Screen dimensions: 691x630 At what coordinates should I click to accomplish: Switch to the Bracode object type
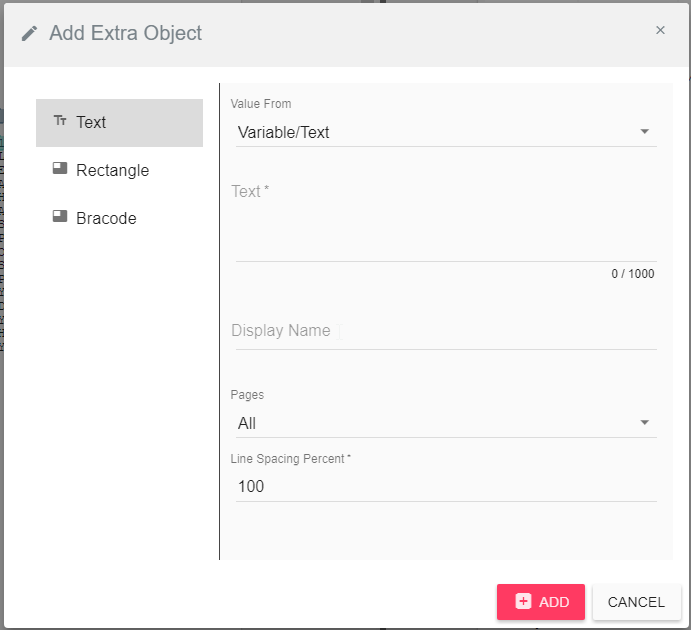(119, 219)
